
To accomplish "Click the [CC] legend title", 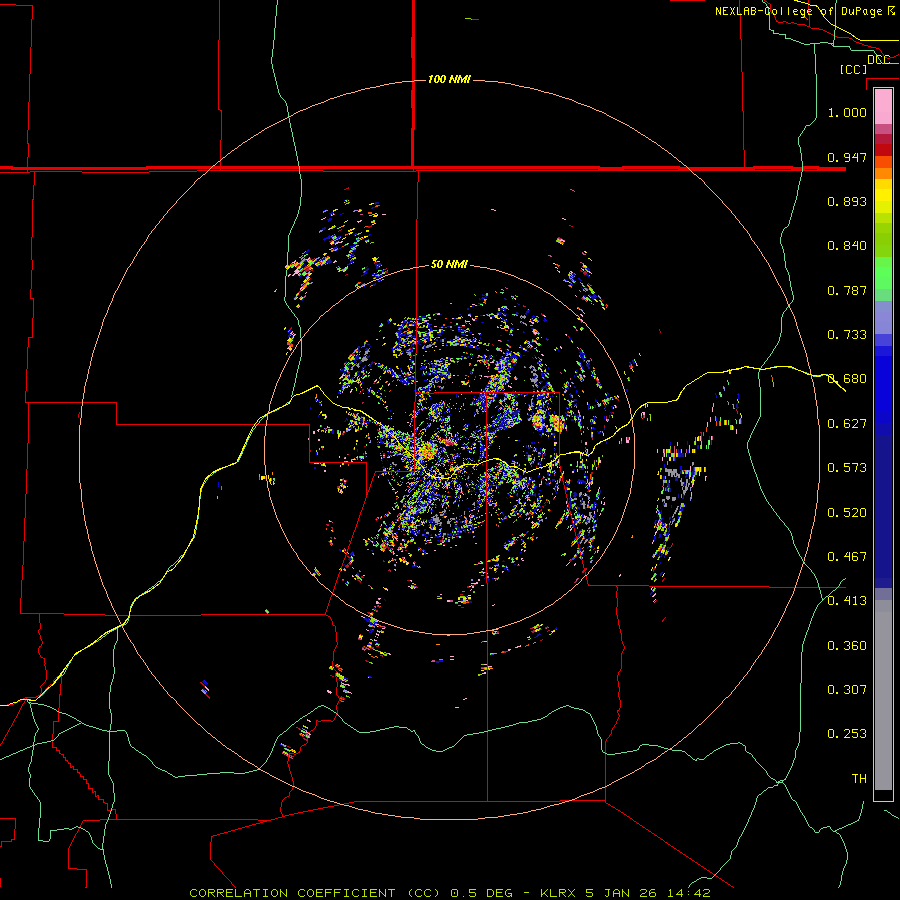I will point(853,69).
